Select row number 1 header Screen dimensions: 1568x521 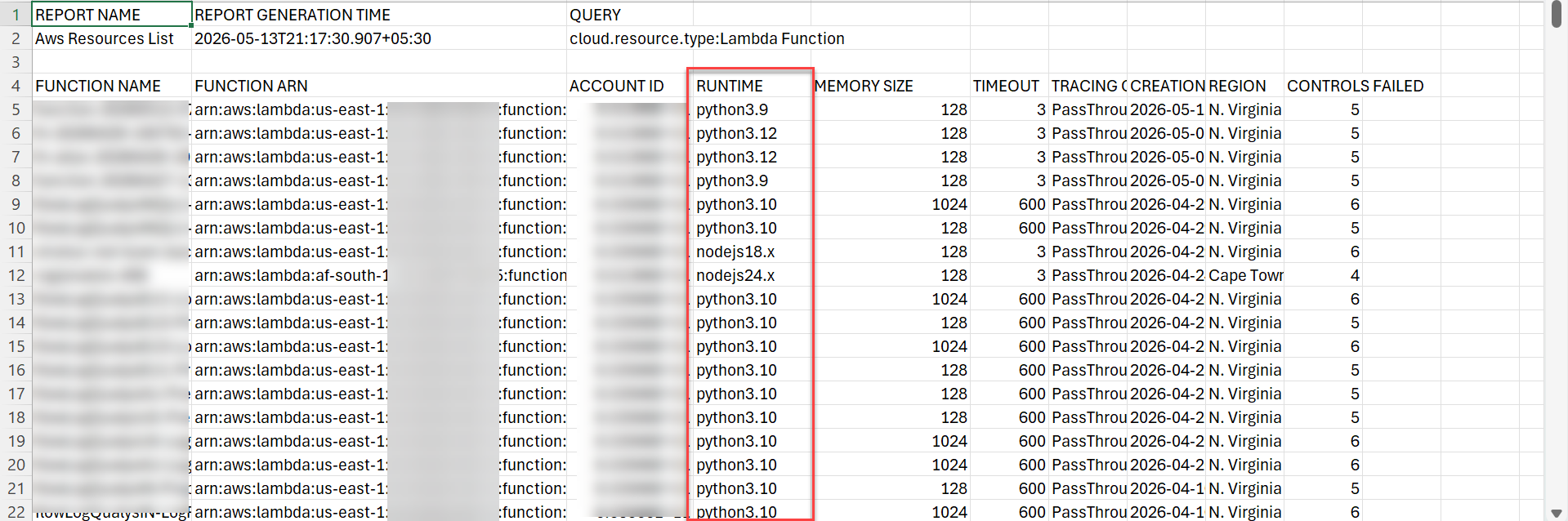[16, 15]
